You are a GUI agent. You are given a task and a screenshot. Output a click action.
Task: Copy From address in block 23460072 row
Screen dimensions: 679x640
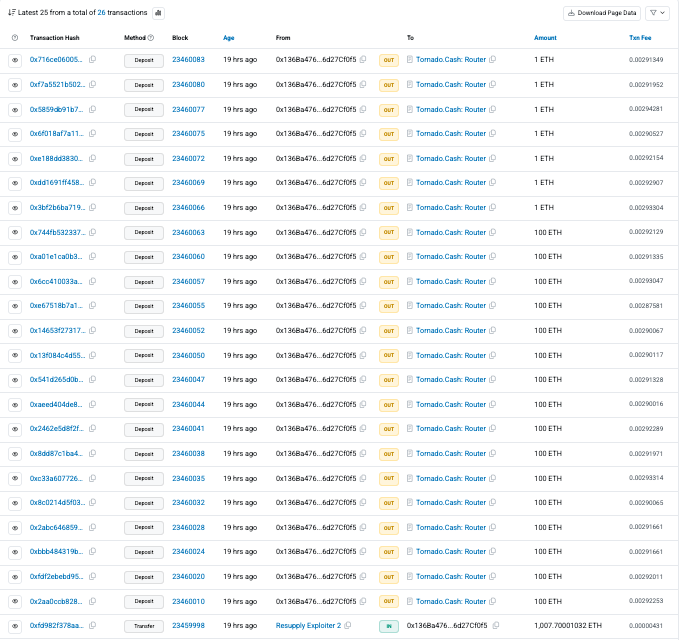tap(363, 158)
